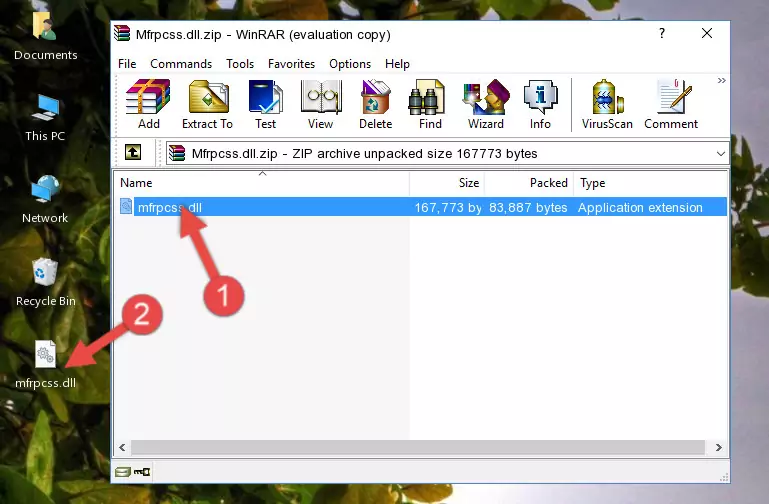Select the mfrpcss.dll file on desktop

46,364
